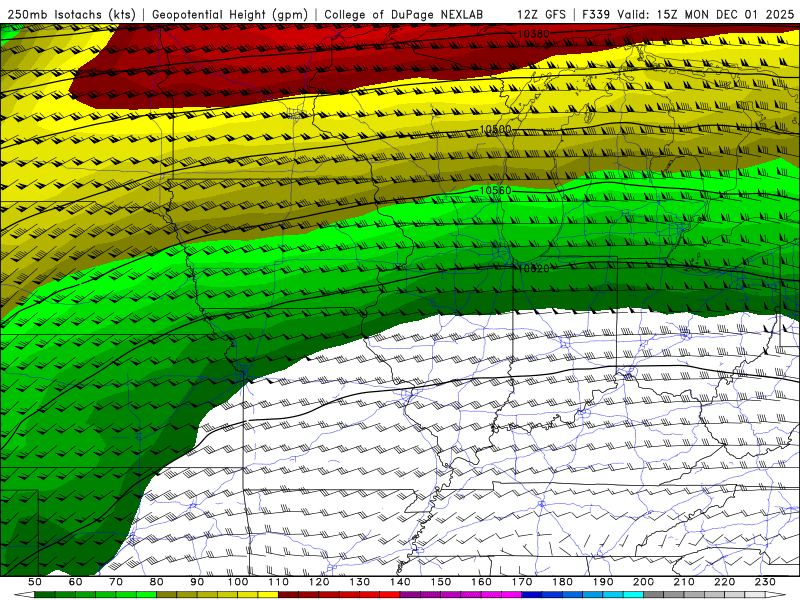Click the 140 value on the color scale
800x600 pixels.
[x=400, y=582]
